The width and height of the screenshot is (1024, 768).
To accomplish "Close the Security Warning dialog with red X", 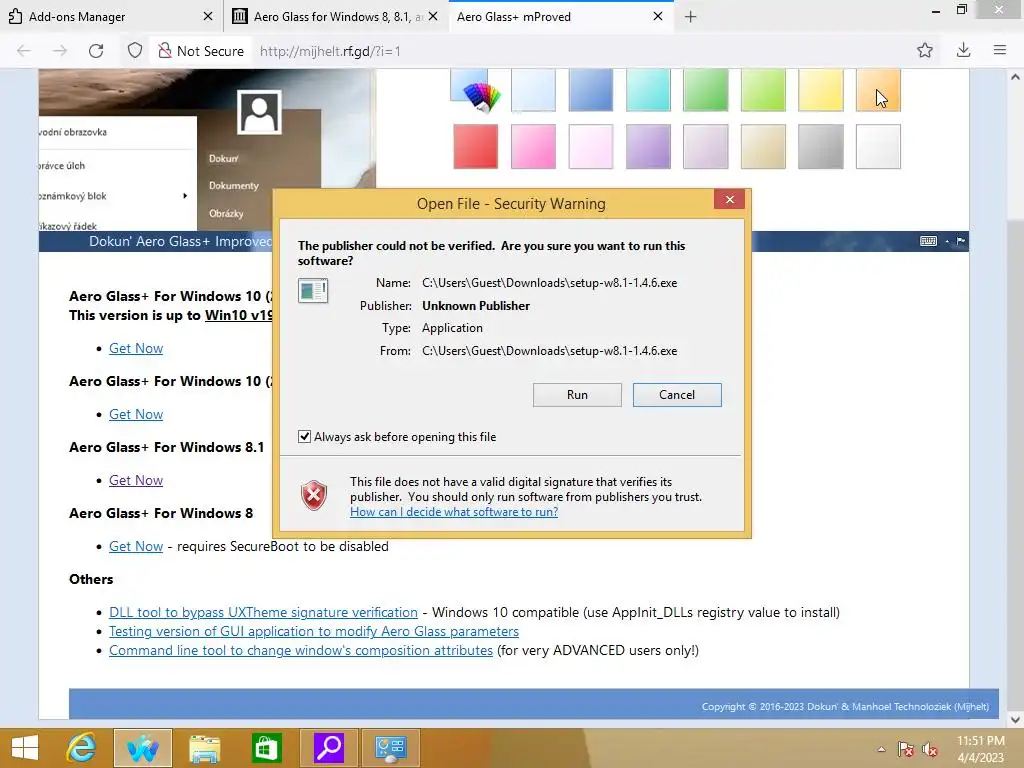I will point(729,200).
